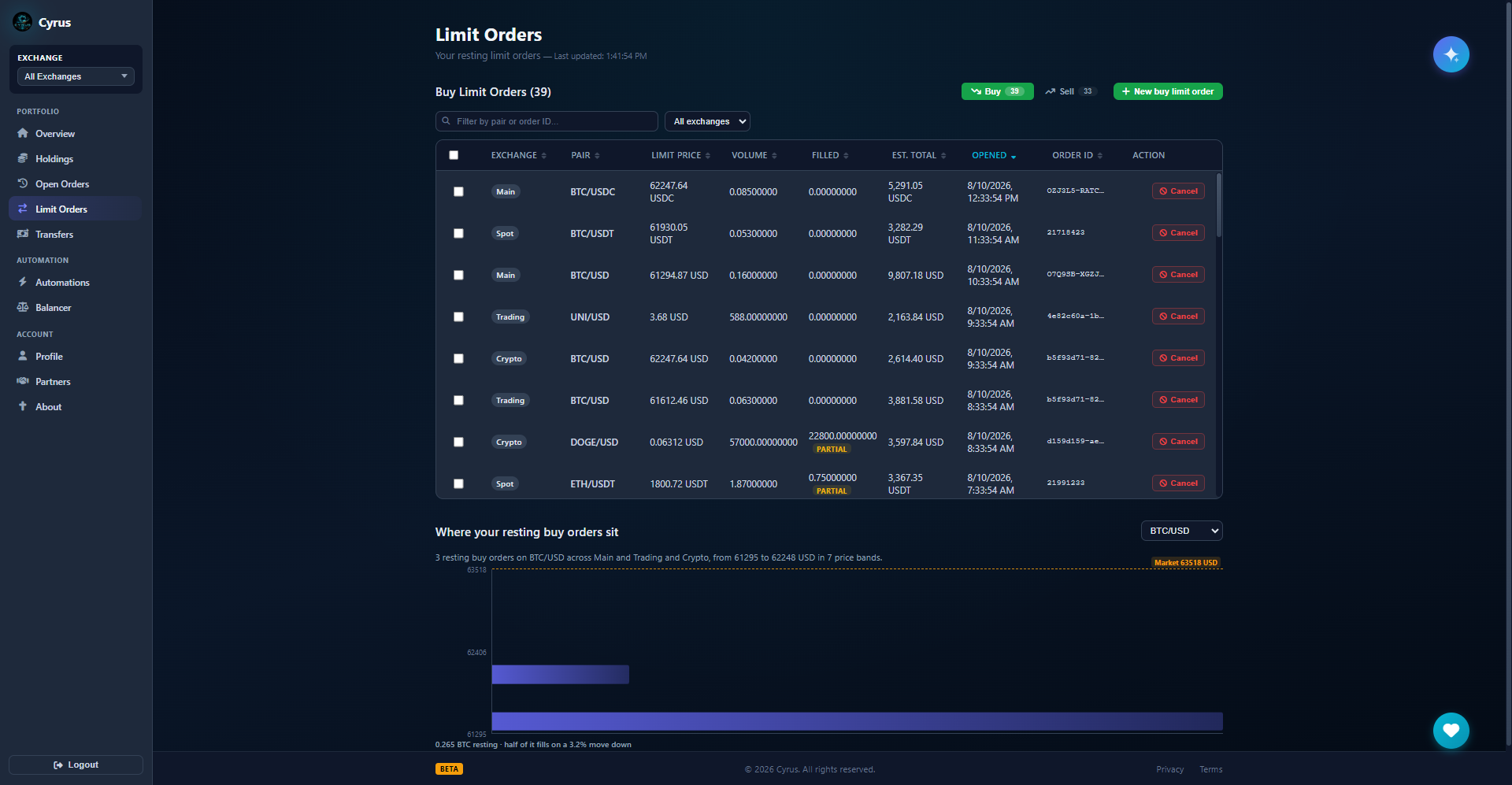Click the Balancer scales icon
The width and height of the screenshot is (1512, 785).
coord(23,307)
